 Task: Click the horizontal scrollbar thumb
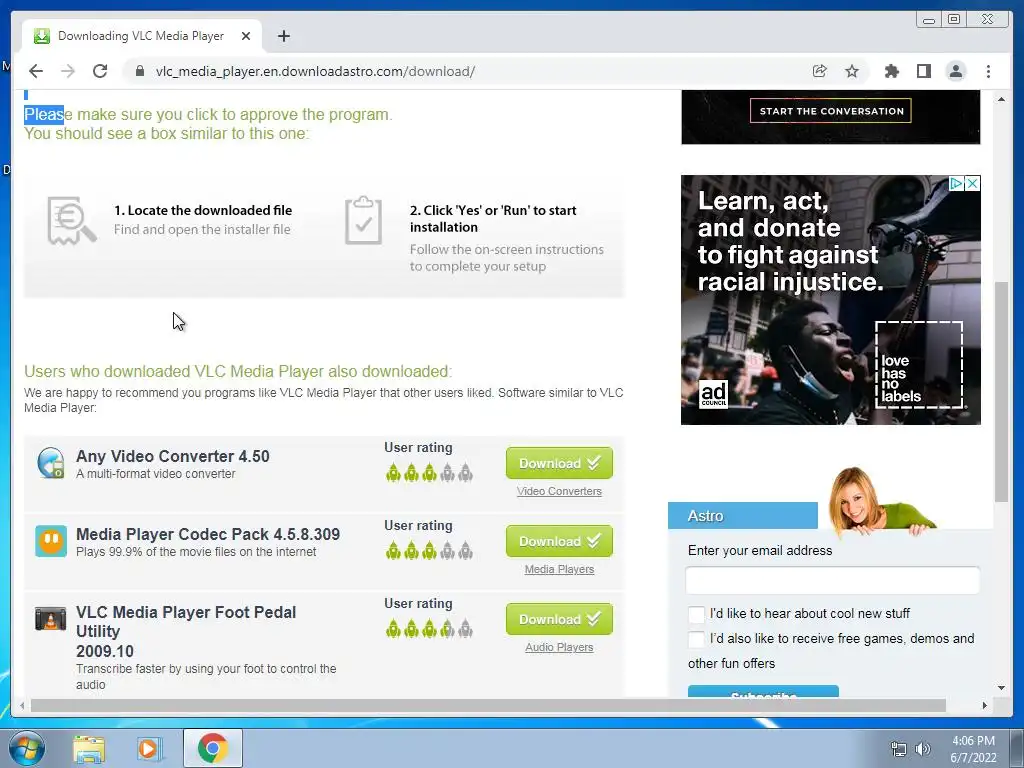coord(488,705)
